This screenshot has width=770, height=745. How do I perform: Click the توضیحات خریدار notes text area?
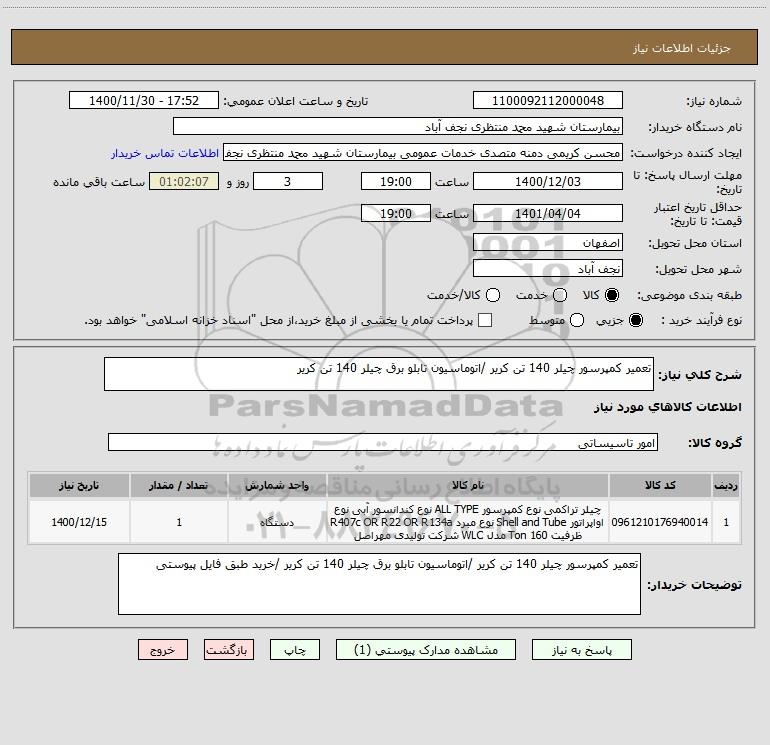379,584
